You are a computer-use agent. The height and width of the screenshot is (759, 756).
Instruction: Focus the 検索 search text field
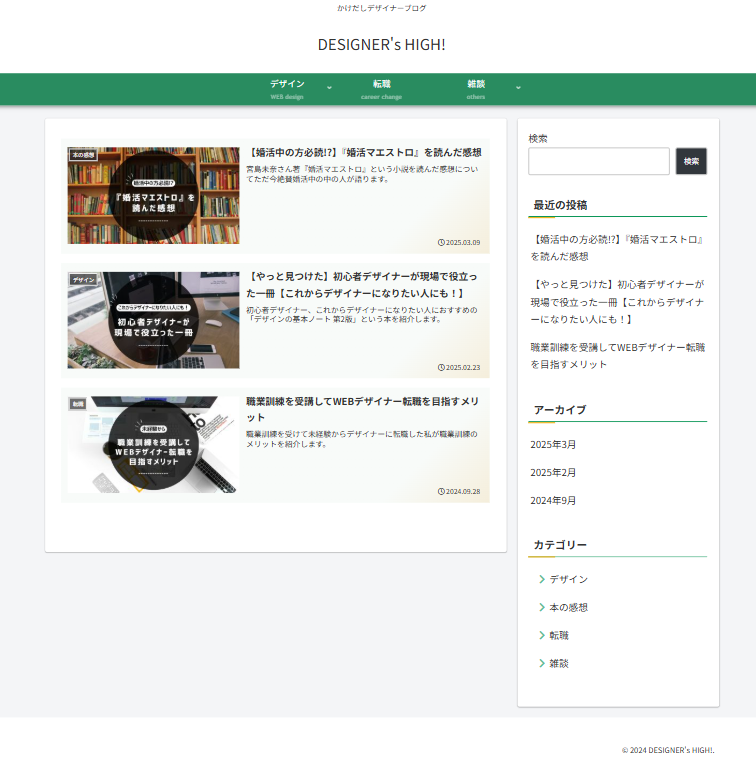(598, 161)
